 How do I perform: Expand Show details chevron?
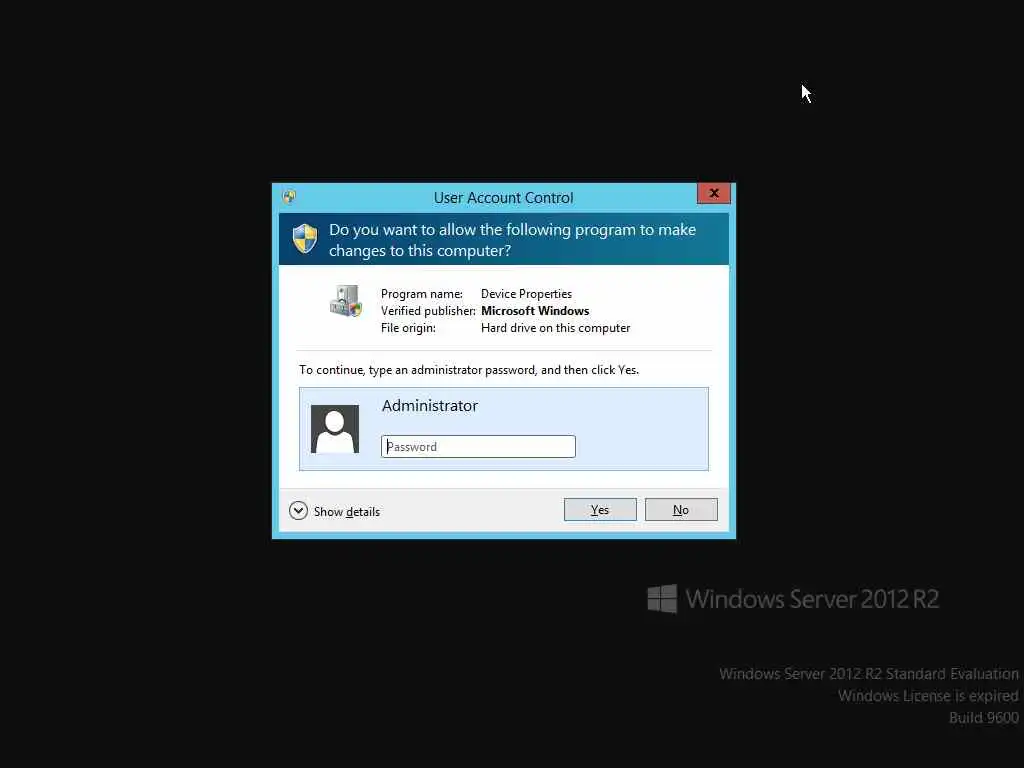coord(298,511)
